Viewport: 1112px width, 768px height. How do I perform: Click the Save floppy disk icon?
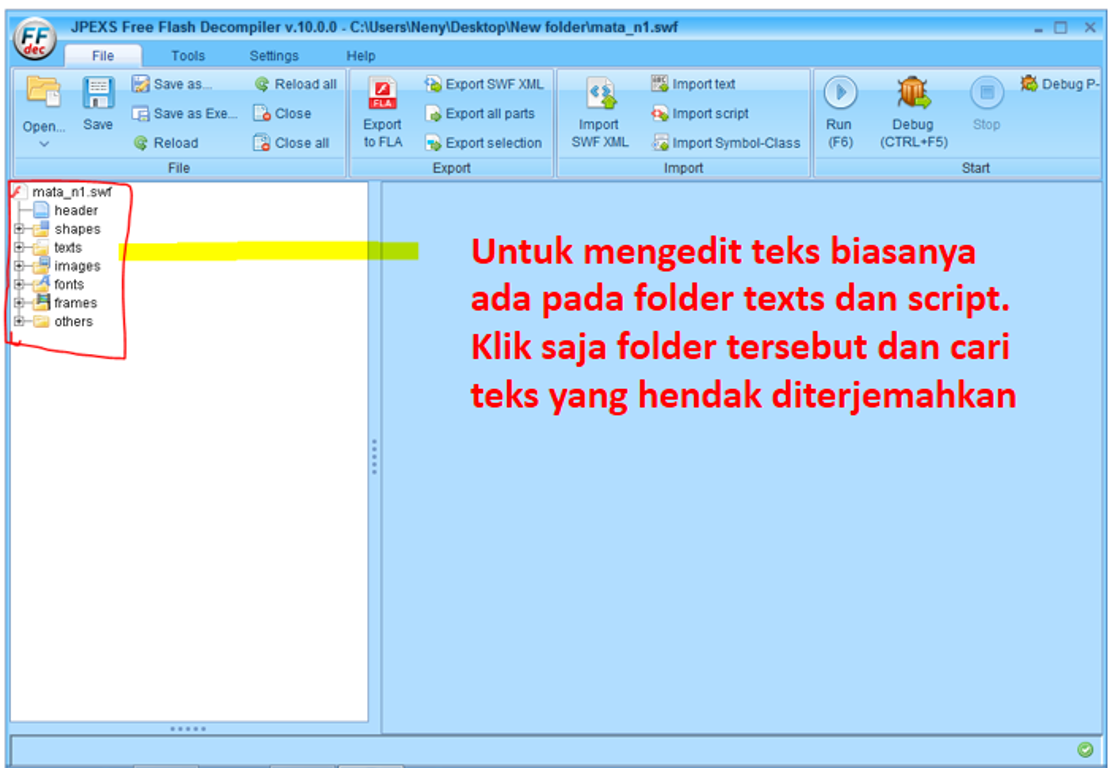[x=98, y=92]
